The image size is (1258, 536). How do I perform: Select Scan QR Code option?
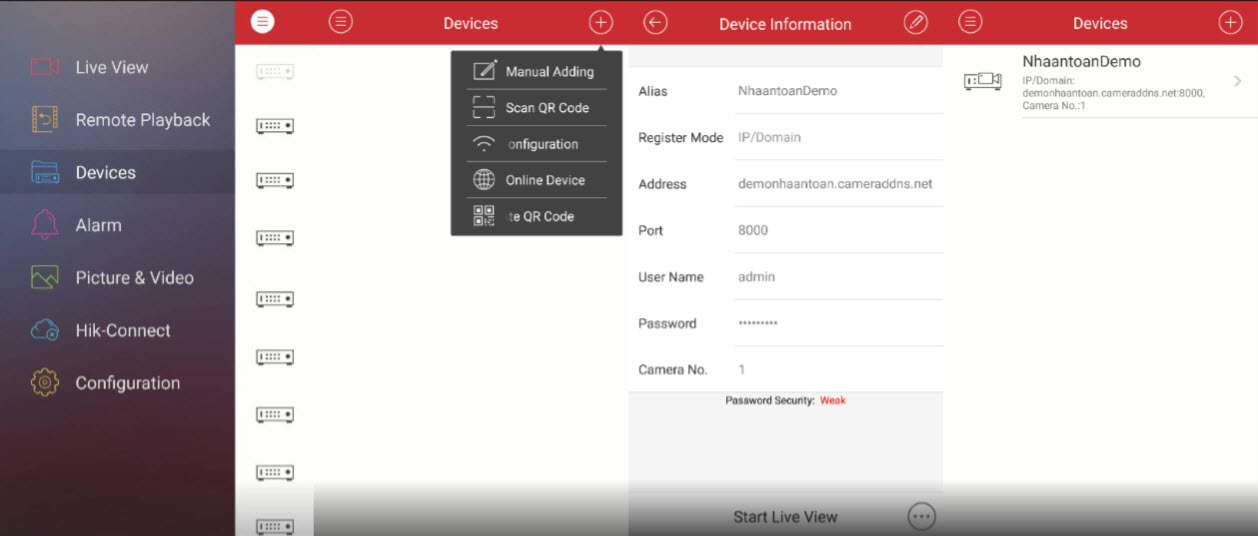546,108
